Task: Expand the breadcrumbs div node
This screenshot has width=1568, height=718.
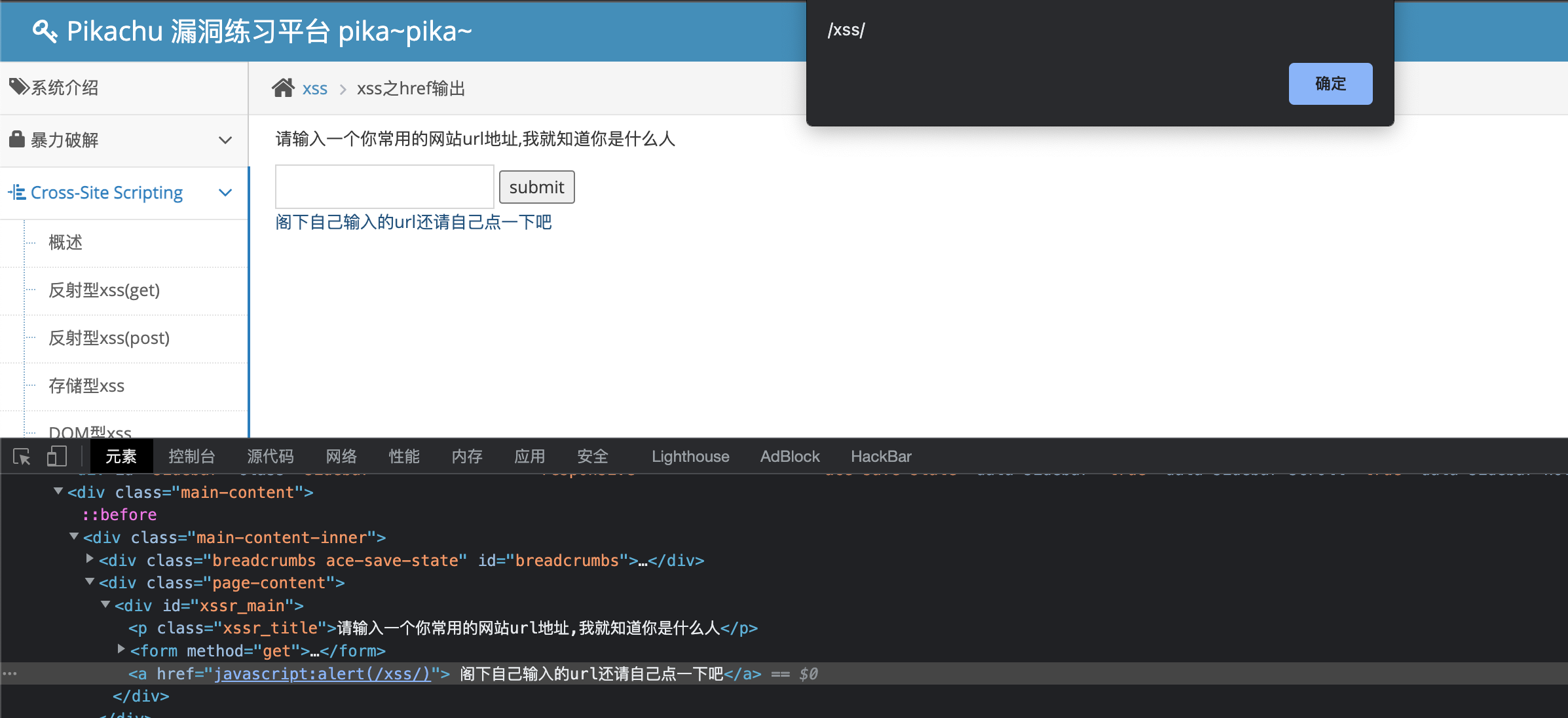Action: [90, 559]
